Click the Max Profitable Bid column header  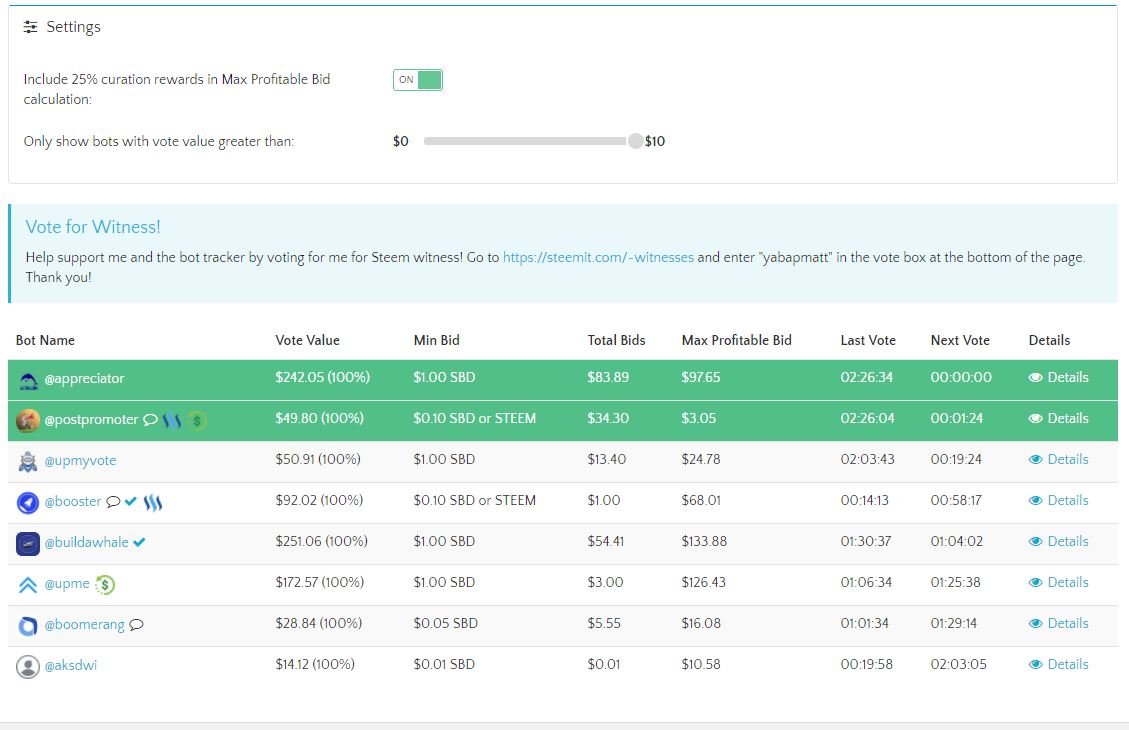(737, 341)
